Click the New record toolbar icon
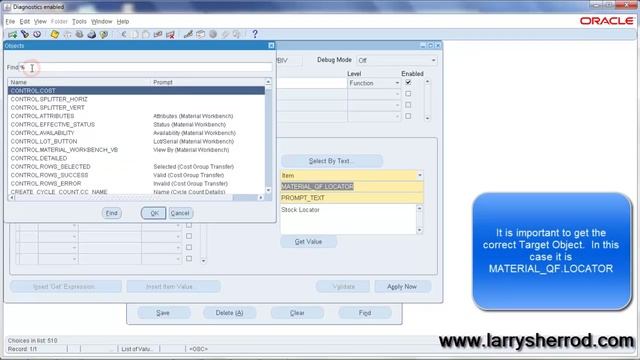This screenshot has width=640, height=360. click(12, 34)
